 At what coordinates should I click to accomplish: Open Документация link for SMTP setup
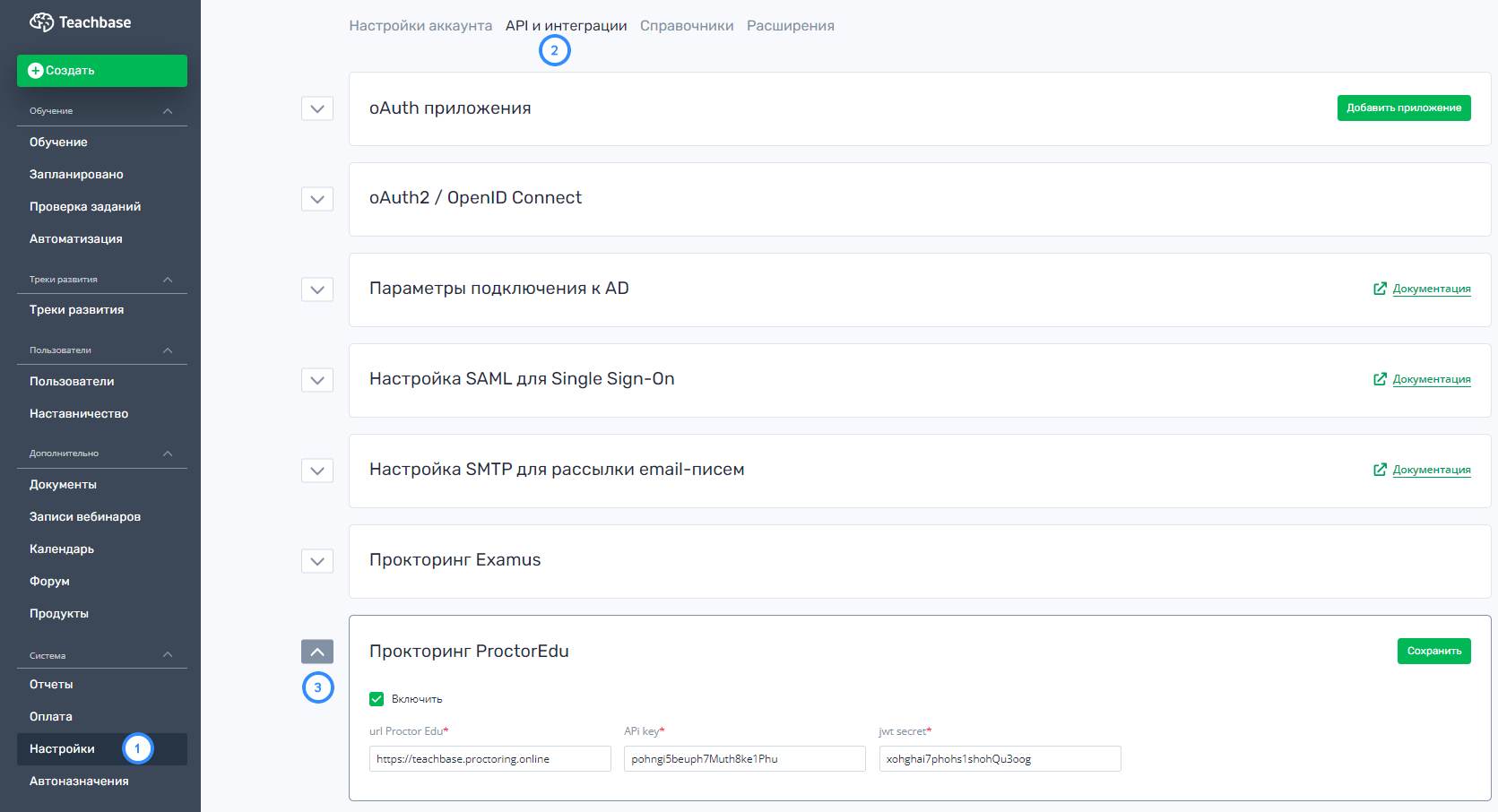1432,470
